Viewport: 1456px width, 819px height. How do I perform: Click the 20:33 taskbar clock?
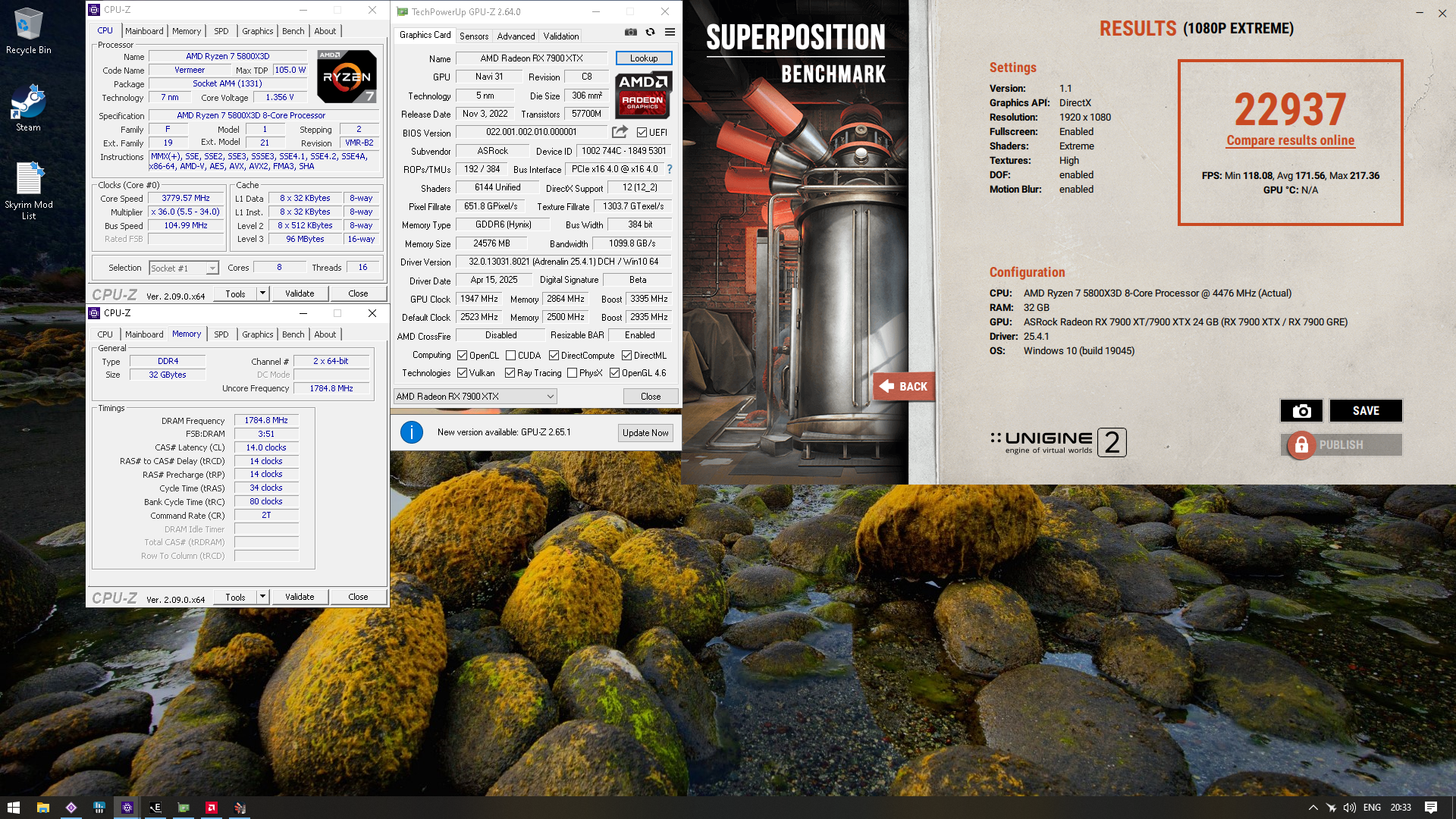coord(1401,808)
